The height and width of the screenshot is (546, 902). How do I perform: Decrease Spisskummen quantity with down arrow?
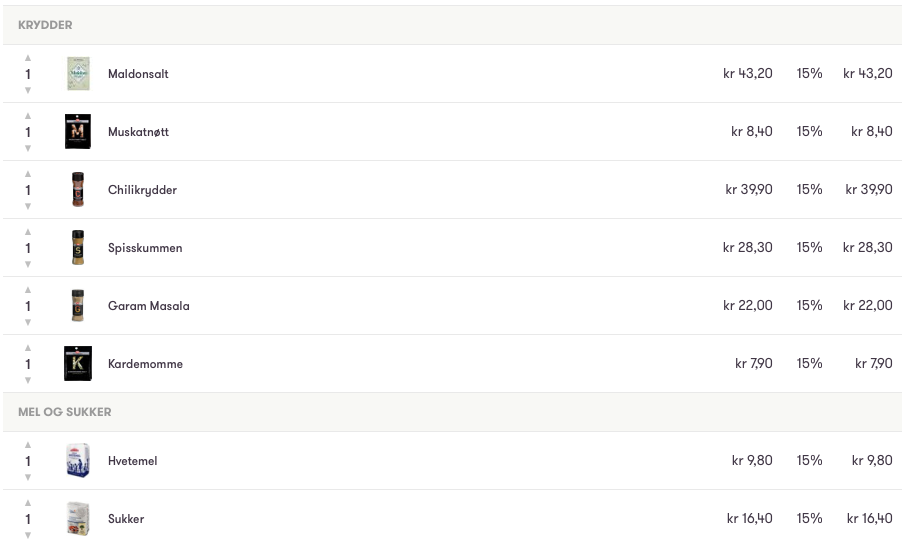click(x=28, y=264)
